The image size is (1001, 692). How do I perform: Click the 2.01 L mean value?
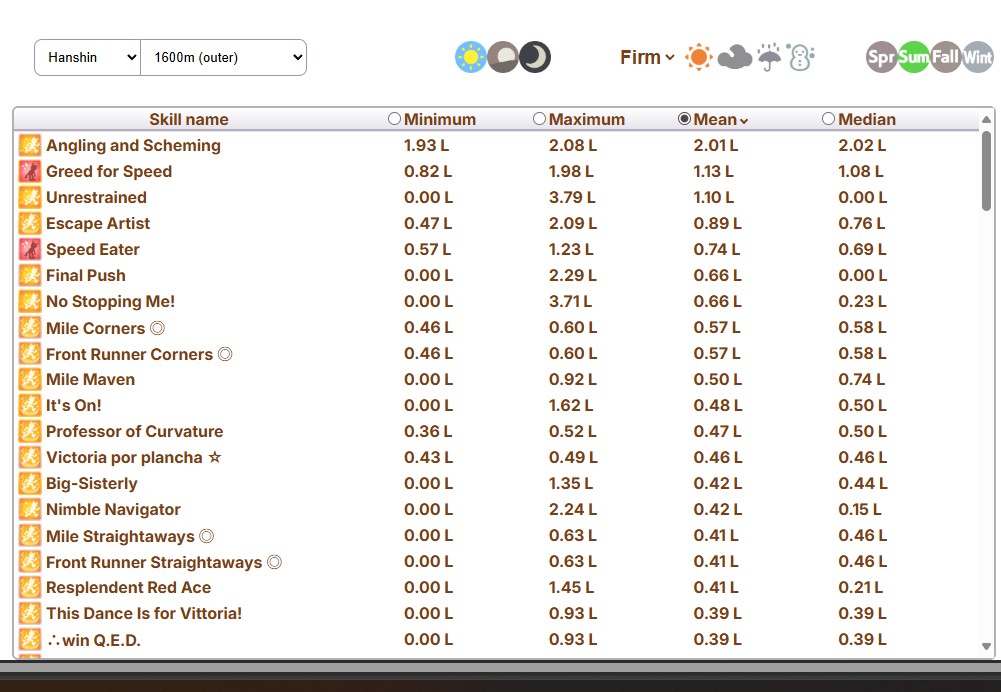coord(716,146)
